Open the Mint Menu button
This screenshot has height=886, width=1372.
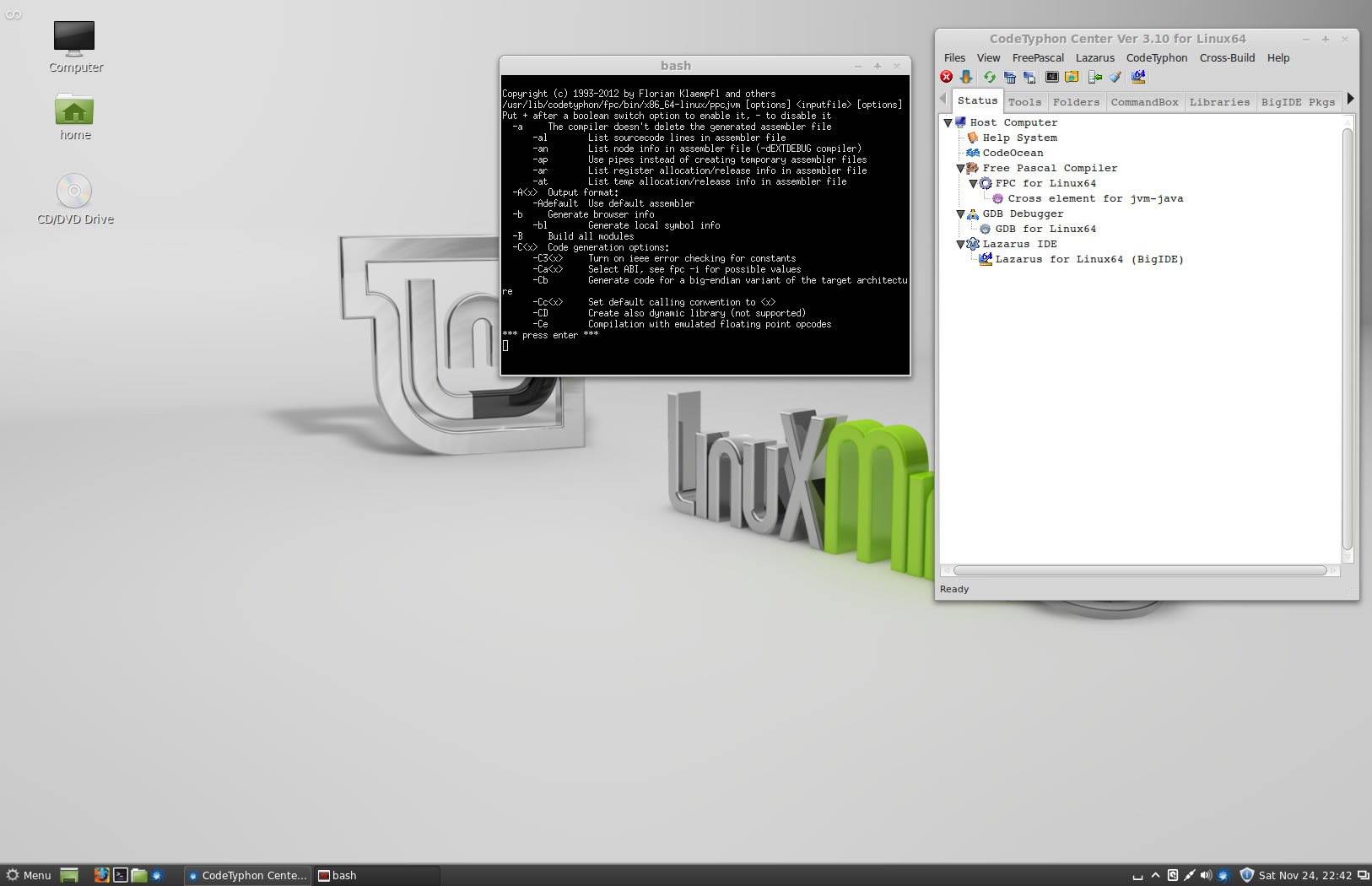point(29,875)
